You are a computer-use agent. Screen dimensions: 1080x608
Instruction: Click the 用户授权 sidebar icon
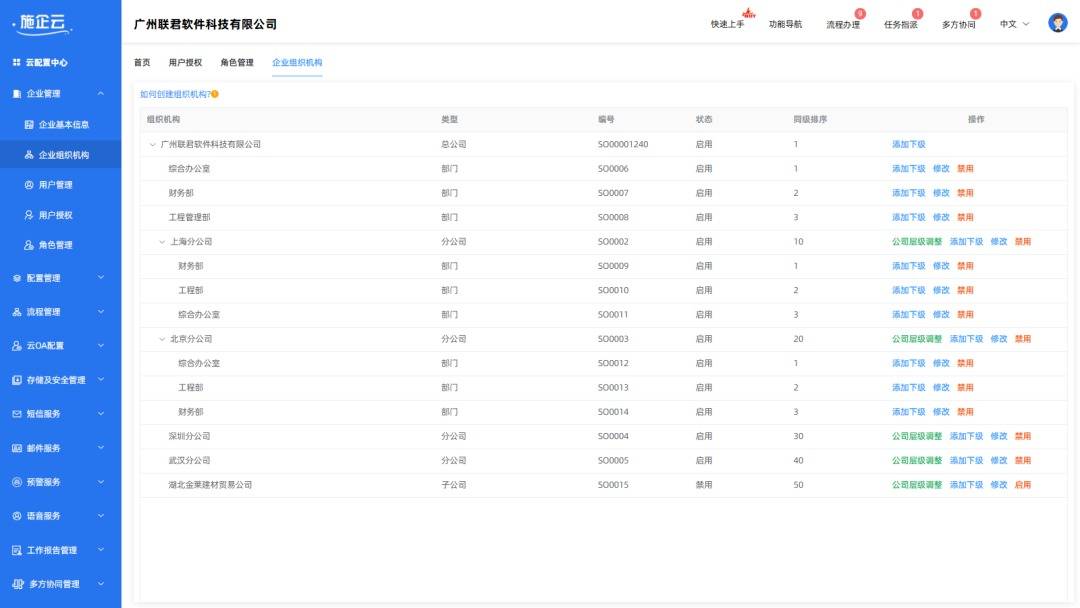[29, 215]
